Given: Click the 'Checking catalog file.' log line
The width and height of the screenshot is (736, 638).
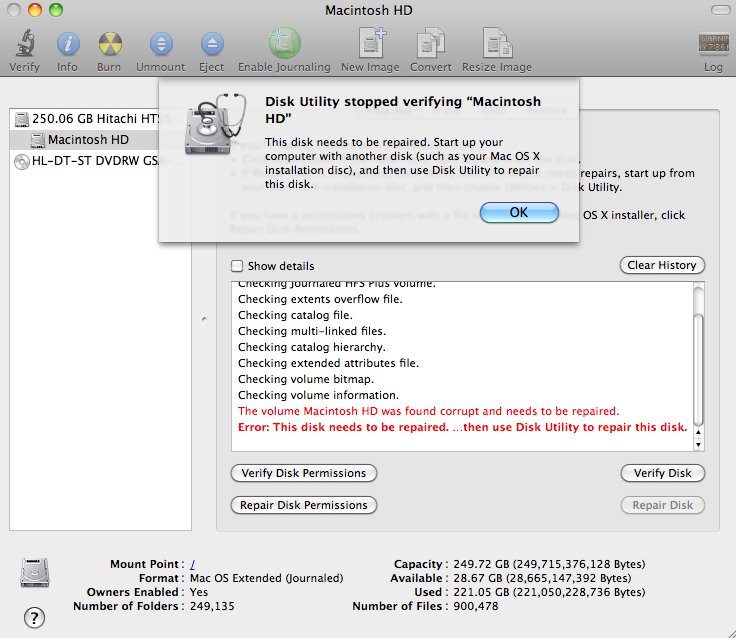Looking at the screenshot, I should pos(295,315).
